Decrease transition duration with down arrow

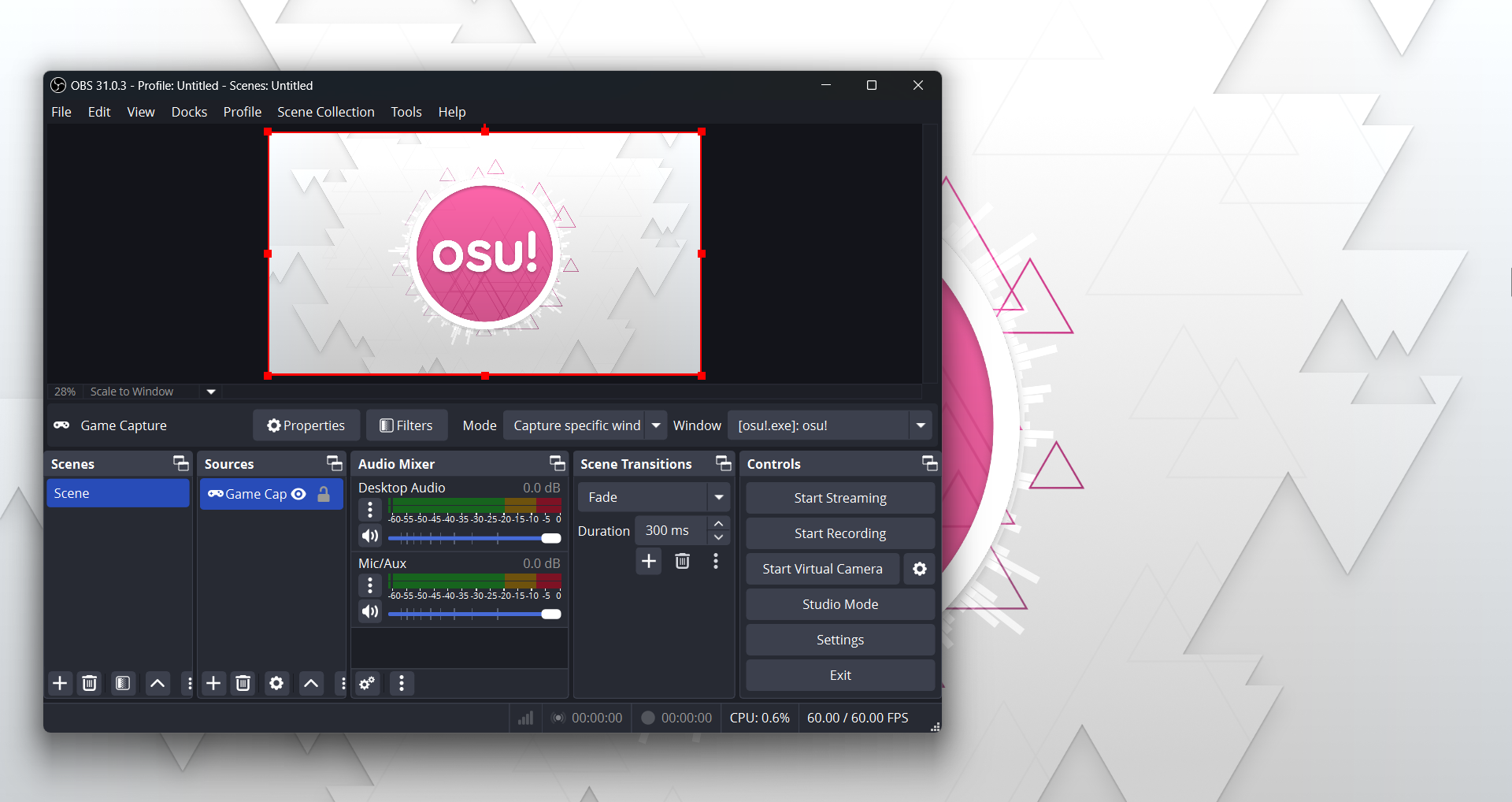point(718,537)
